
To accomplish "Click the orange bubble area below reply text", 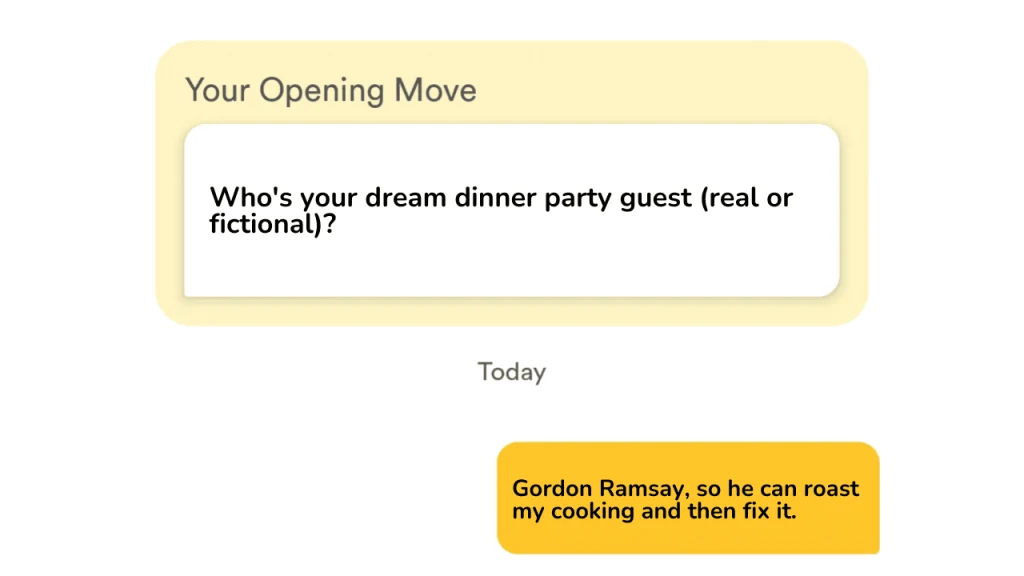I will [688, 538].
